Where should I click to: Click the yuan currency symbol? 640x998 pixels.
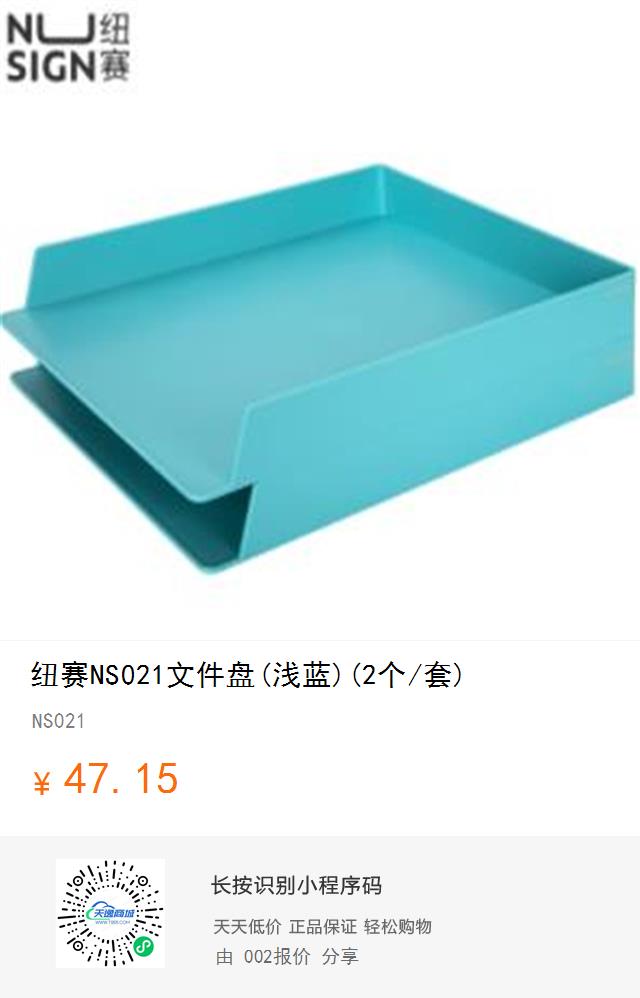pyautogui.click(x=41, y=782)
